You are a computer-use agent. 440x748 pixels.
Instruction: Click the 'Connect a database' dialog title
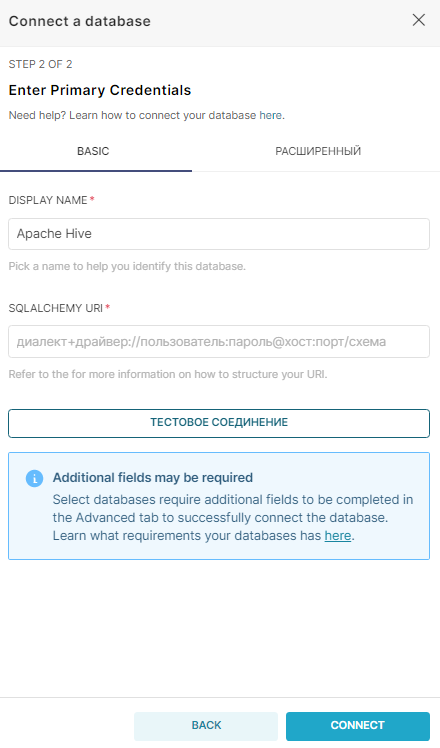pos(80,21)
